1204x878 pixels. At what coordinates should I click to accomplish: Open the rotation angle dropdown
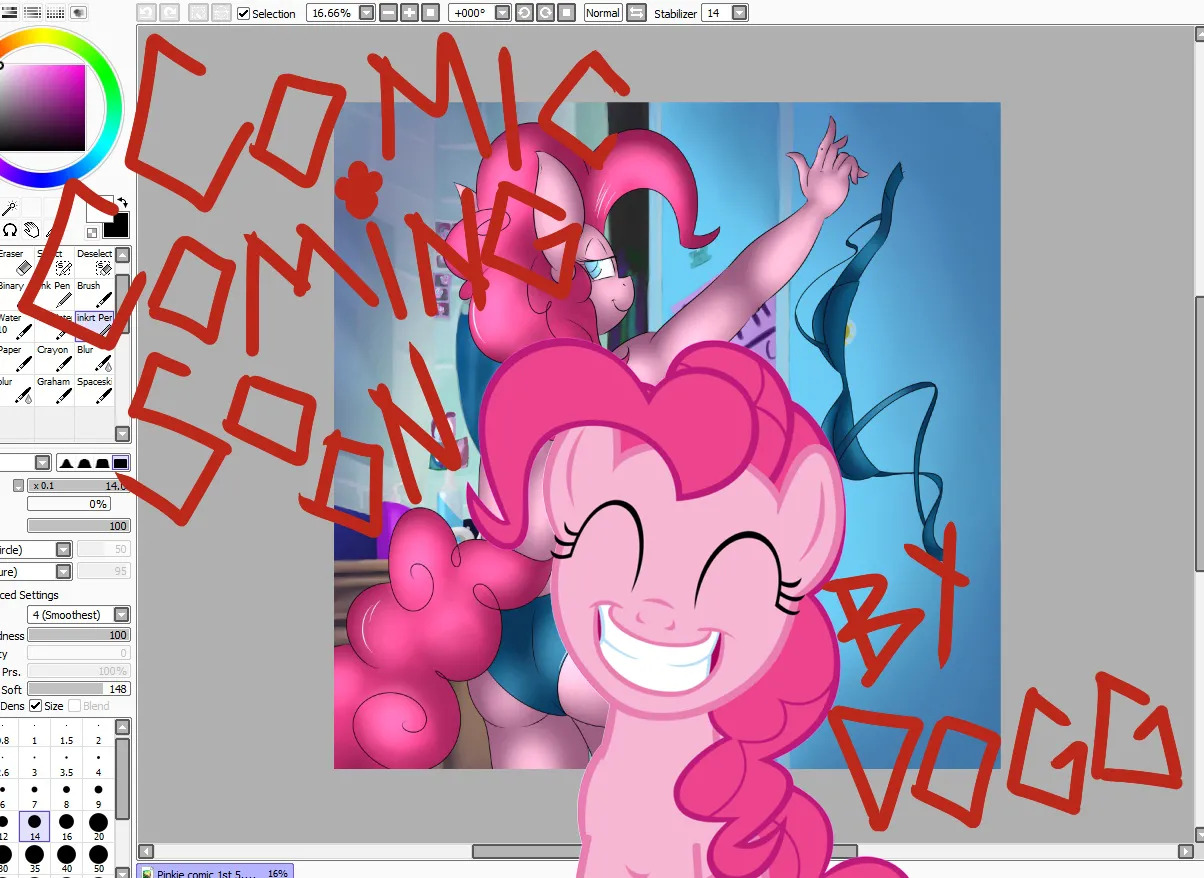501,13
